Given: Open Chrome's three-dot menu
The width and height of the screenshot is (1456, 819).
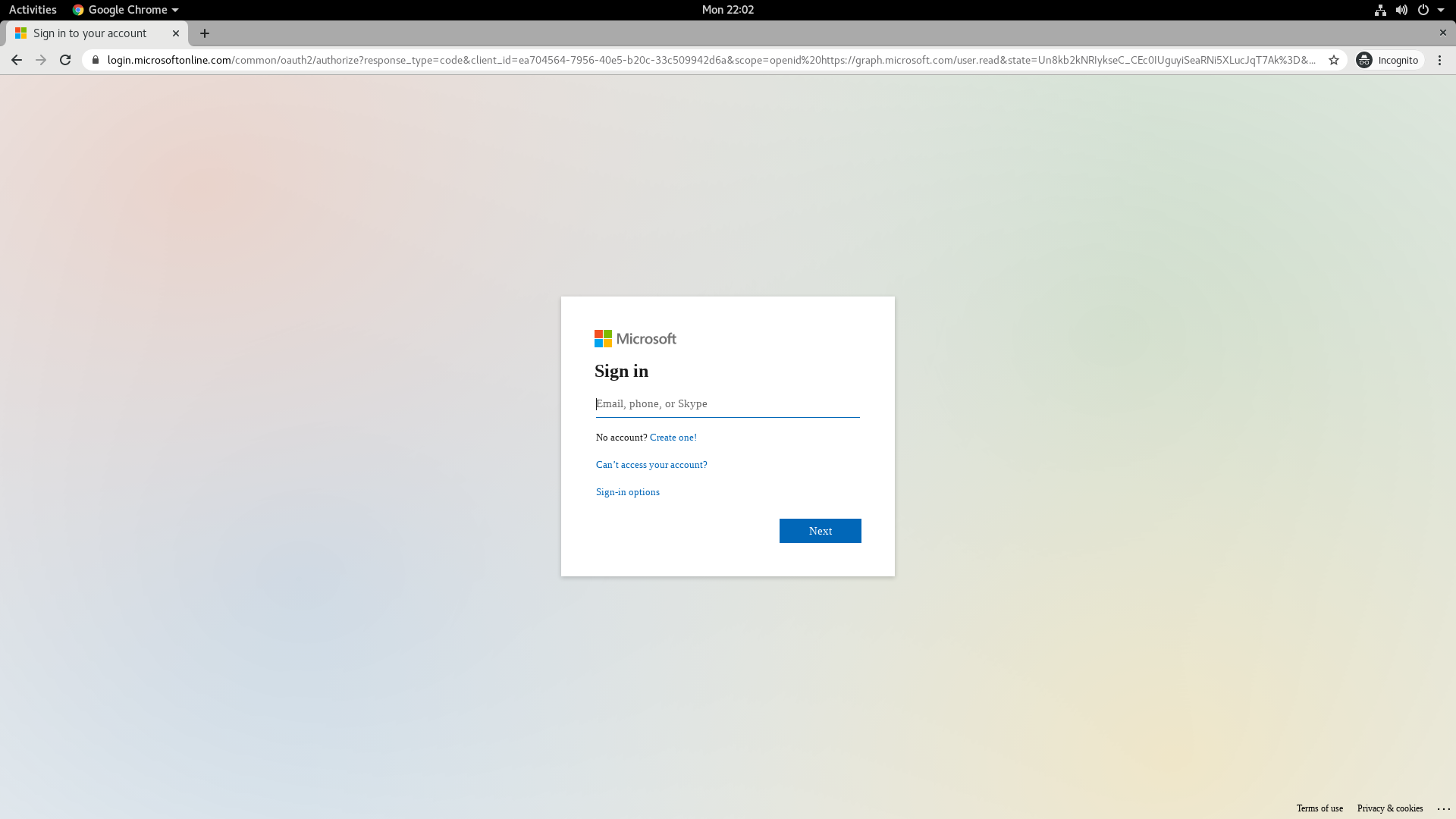Looking at the screenshot, I should click(x=1439, y=60).
